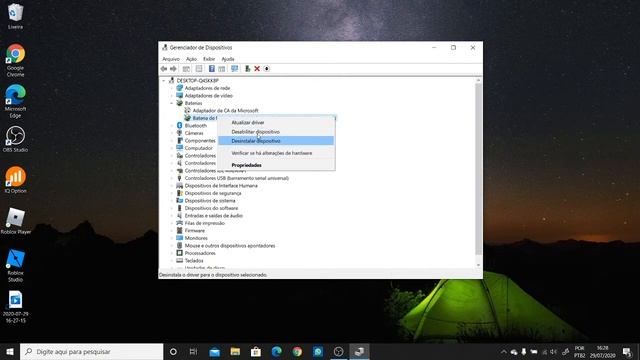Image resolution: width=640 pixels, height=360 pixels.
Task: Select the Firmware category icon
Action: point(179,231)
